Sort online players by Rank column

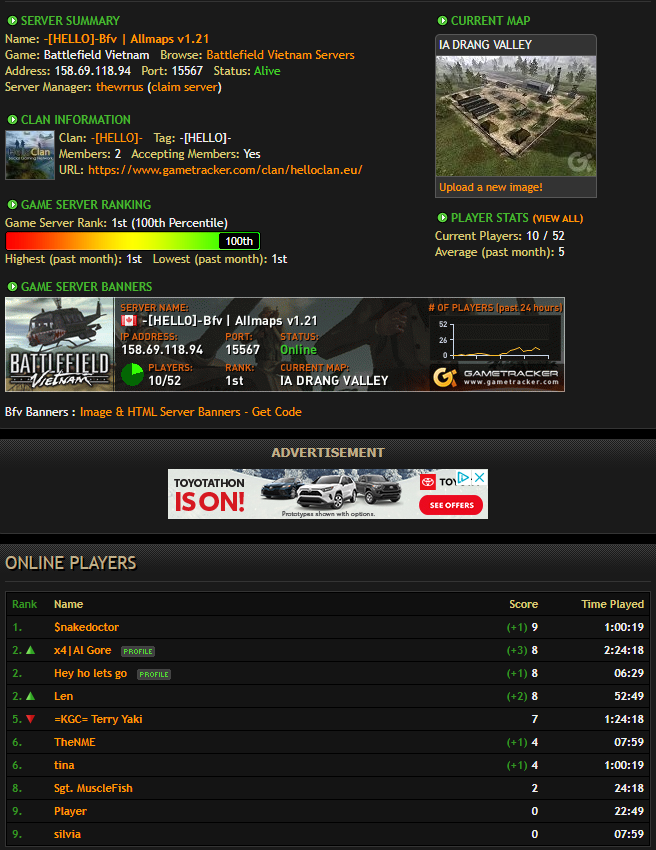[x=24, y=604]
